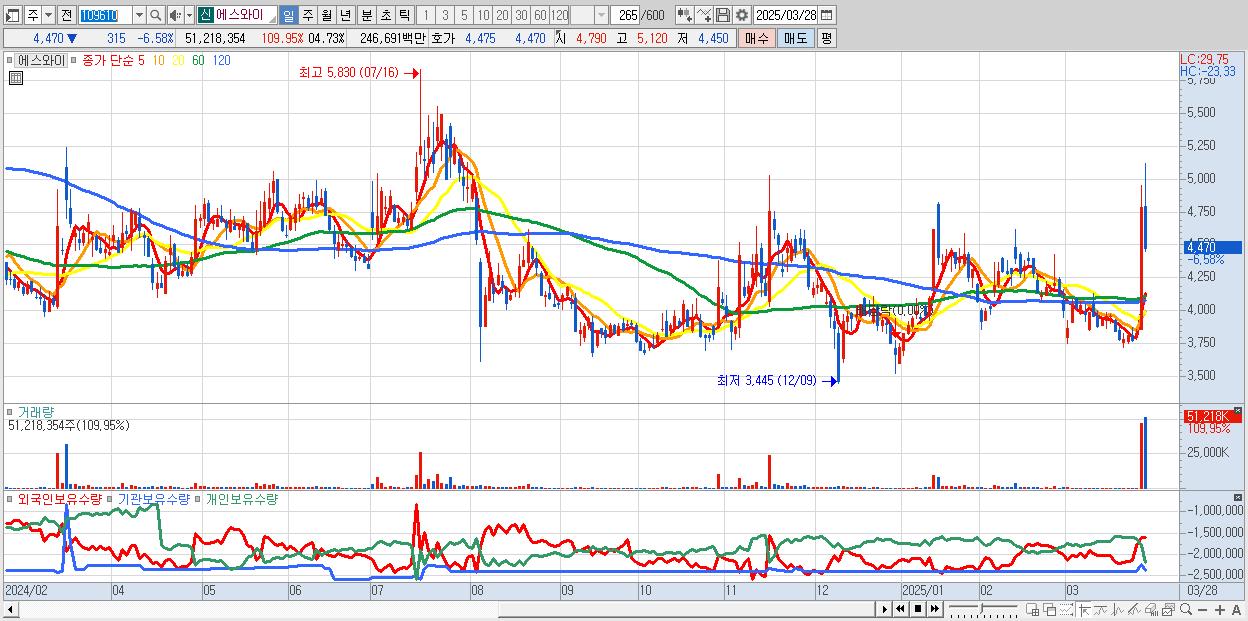Select interval 3 tab
Viewport: 1248px width, 621px height.
[445, 15]
